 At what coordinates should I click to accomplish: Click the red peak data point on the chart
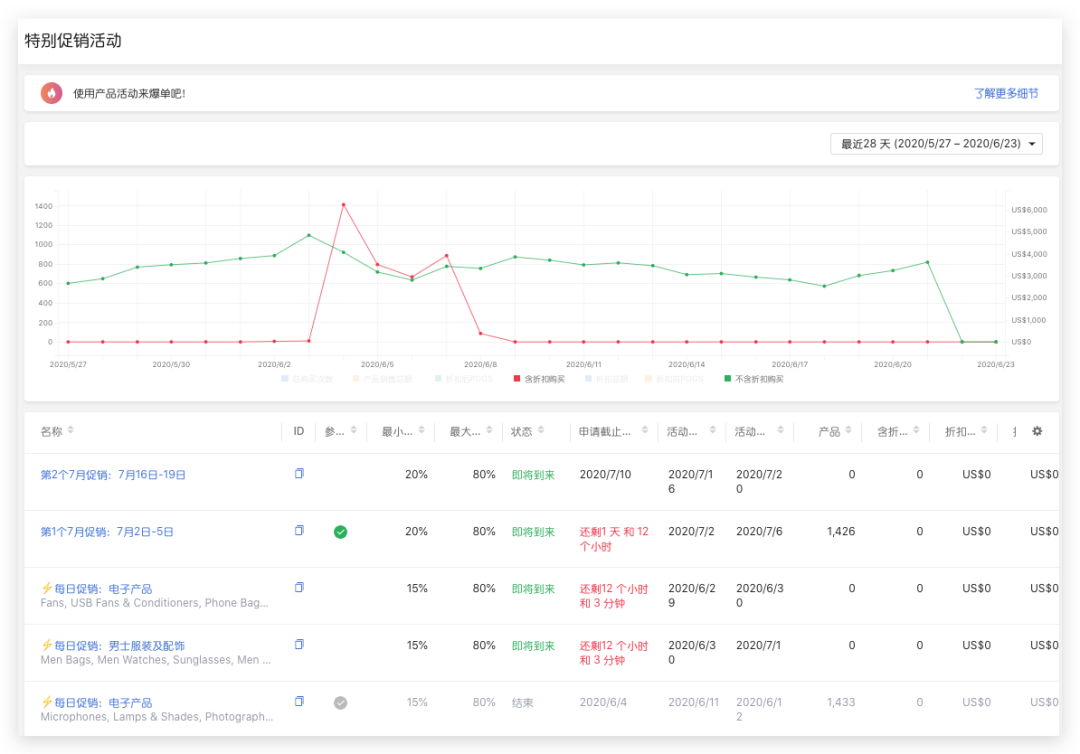coord(344,206)
